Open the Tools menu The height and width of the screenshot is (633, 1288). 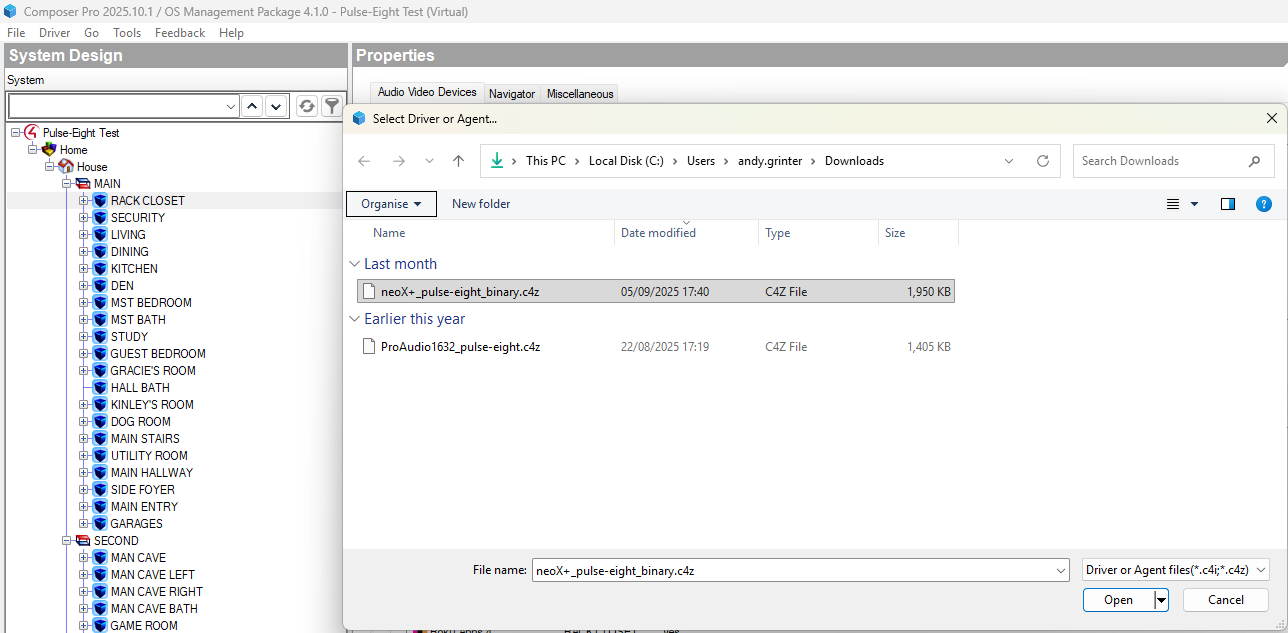[x=127, y=33]
